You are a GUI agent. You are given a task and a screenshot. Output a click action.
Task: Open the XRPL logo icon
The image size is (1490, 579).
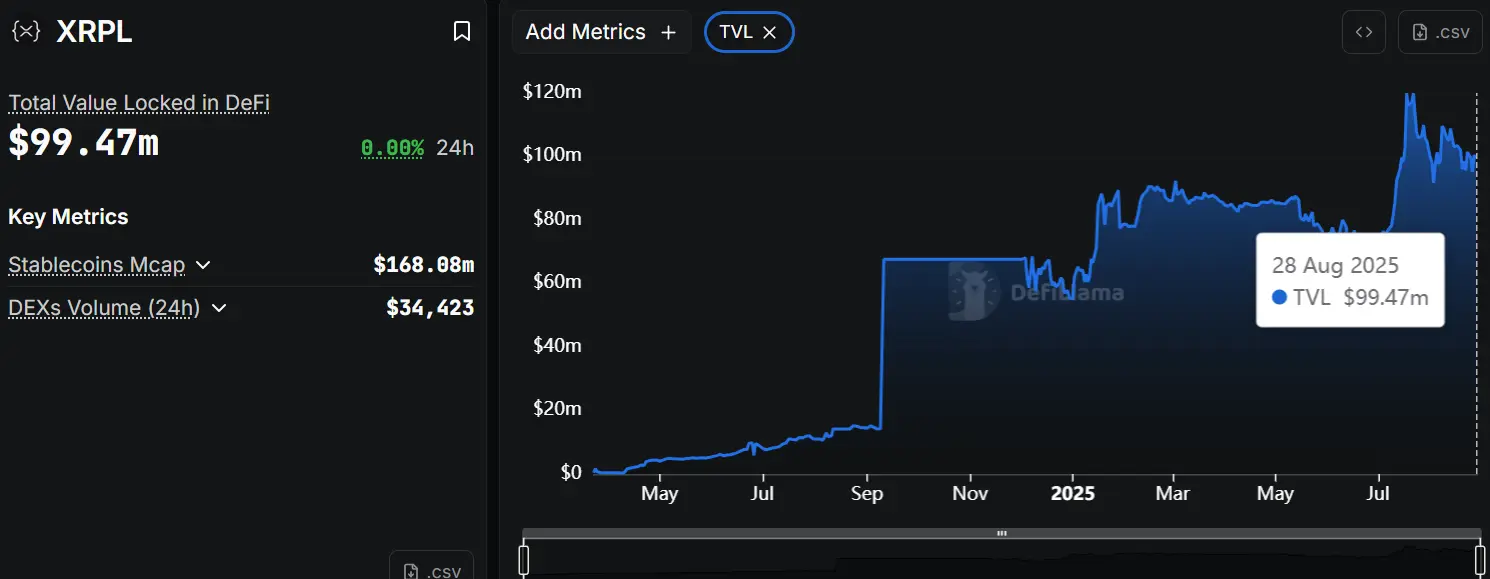tap(25, 31)
